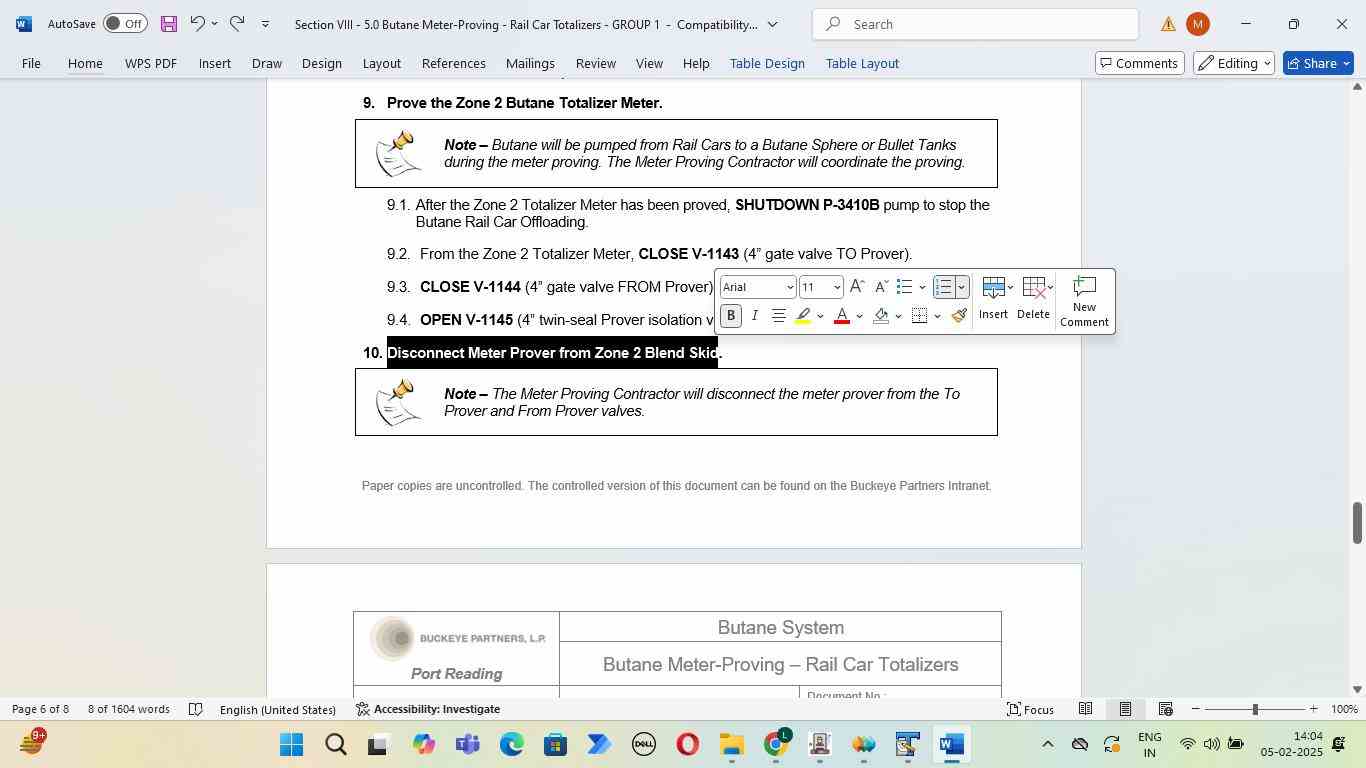Expand font color options arrow

(859, 317)
